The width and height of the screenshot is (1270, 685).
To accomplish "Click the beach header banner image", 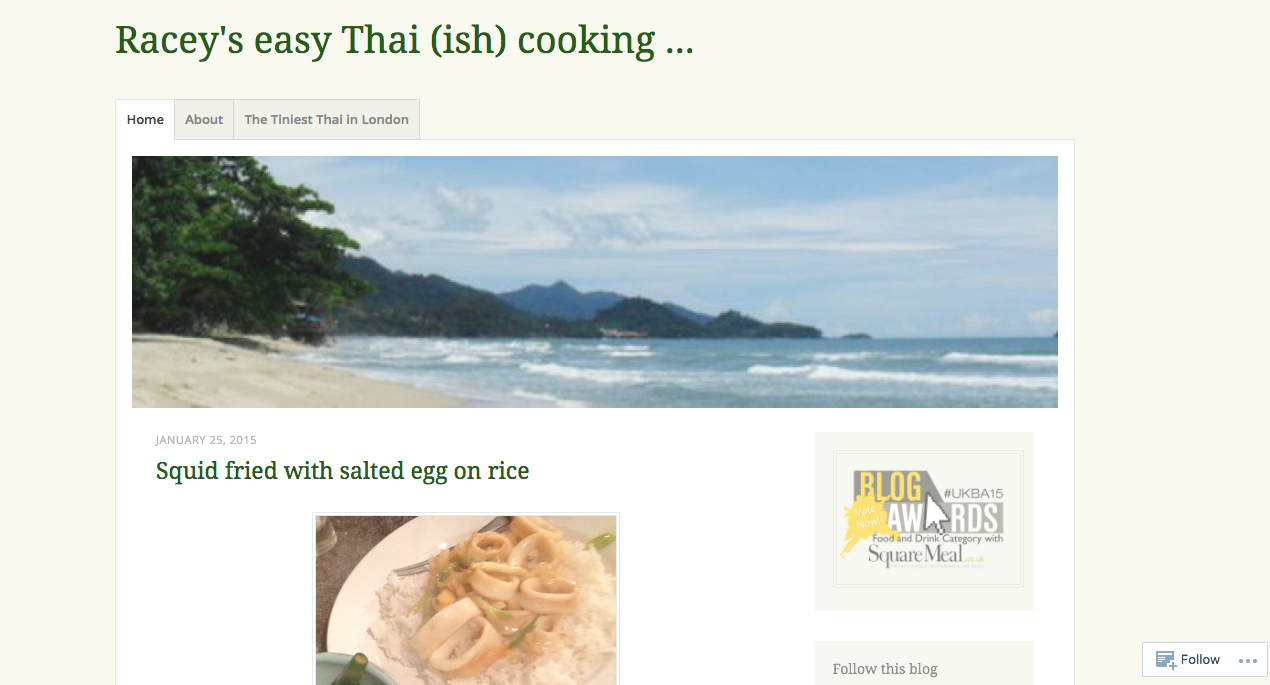I will pos(595,282).
